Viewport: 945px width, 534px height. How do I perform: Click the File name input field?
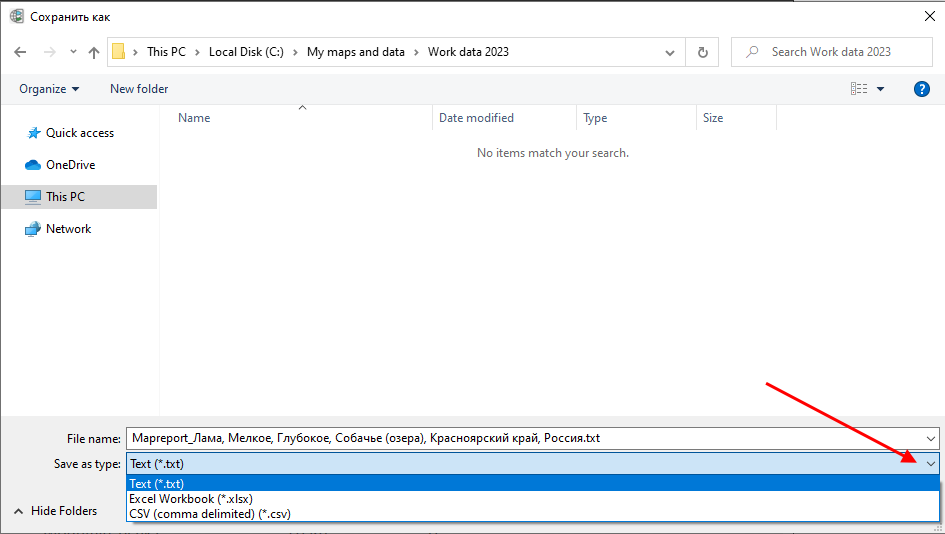pos(520,438)
